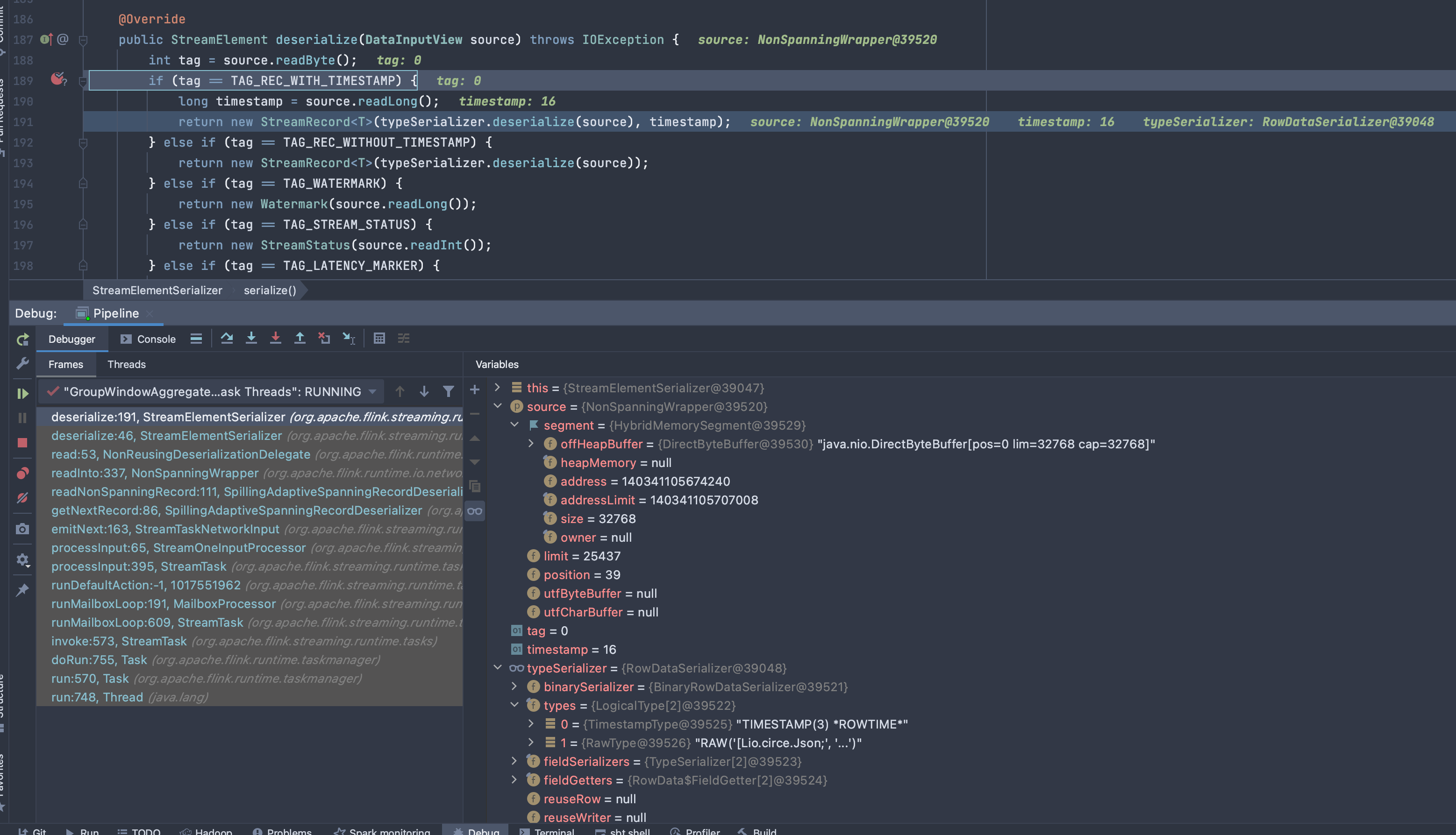
Task: Click the Force Step Into icon
Action: [x=275, y=339]
